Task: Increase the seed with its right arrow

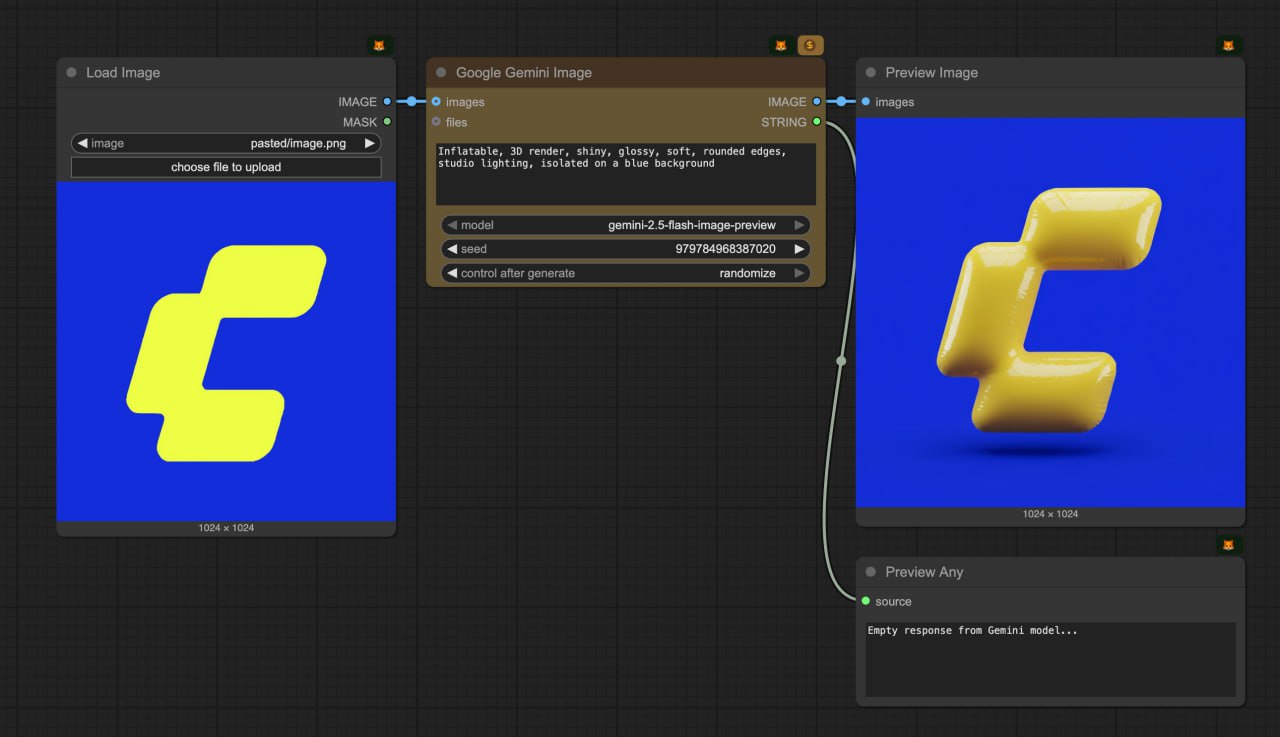Action: pos(799,249)
